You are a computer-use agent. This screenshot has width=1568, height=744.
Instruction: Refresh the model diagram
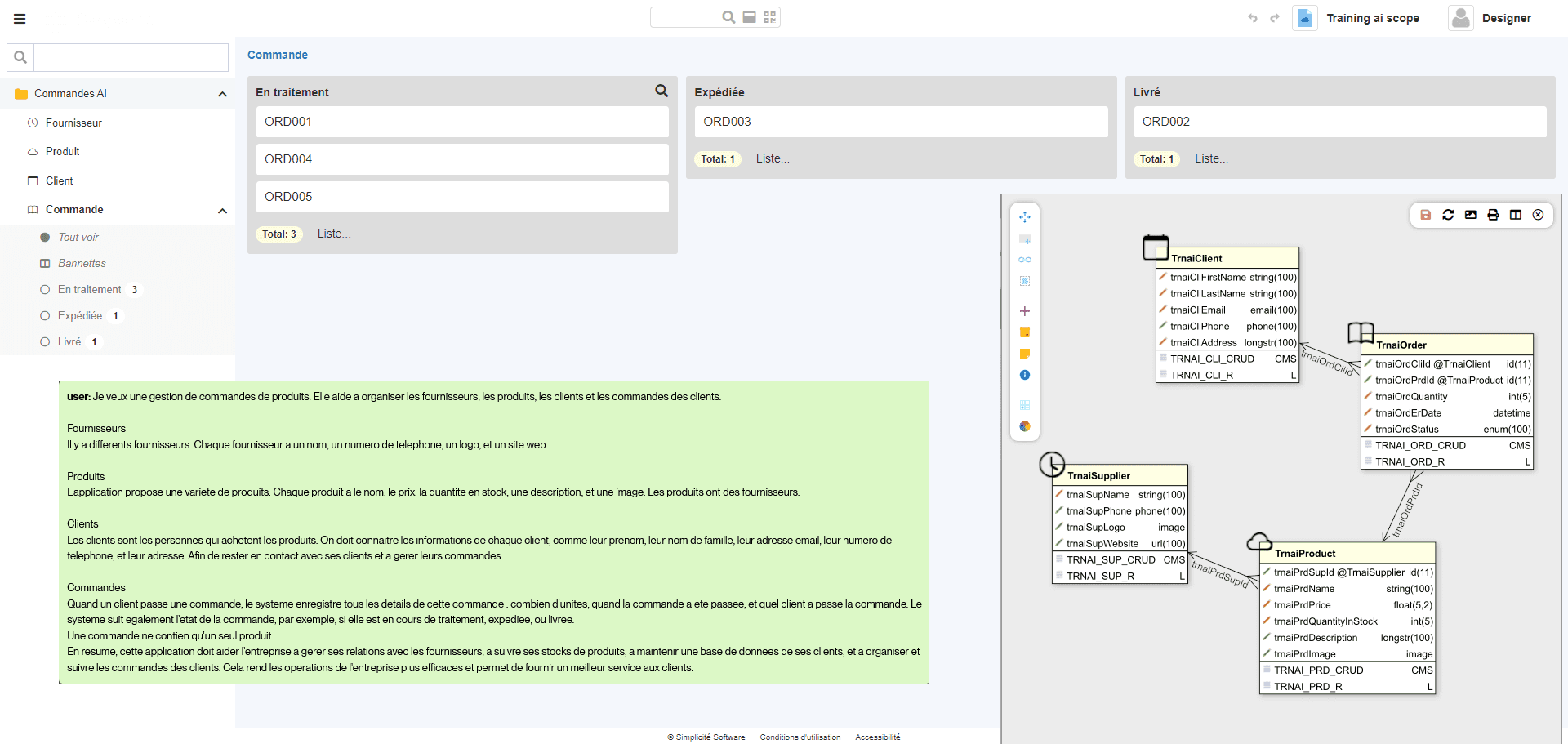click(1448, 215)
